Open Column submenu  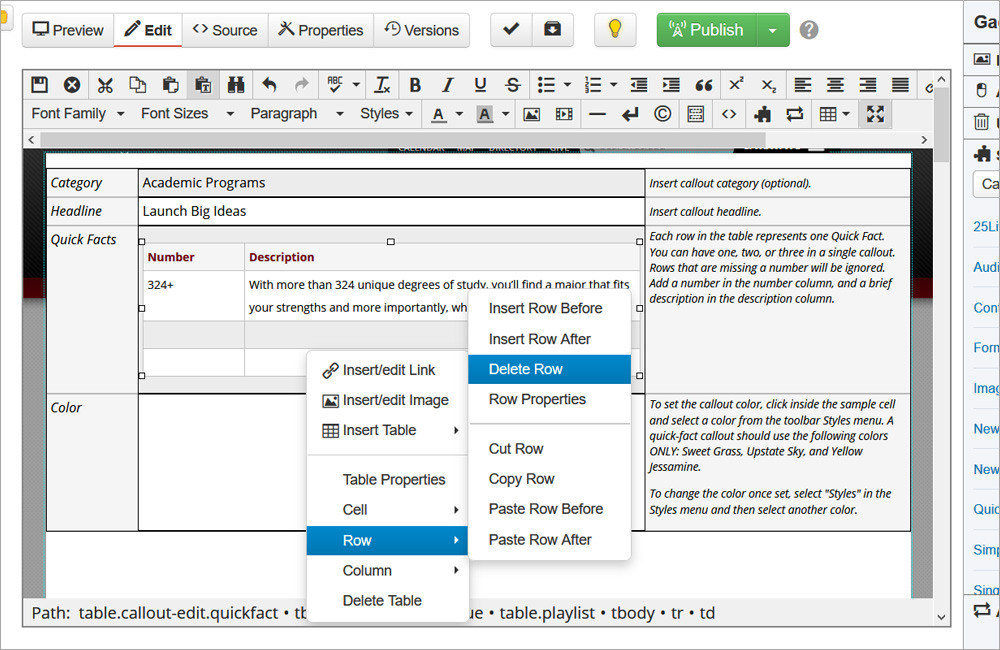[x=387, y=570]
